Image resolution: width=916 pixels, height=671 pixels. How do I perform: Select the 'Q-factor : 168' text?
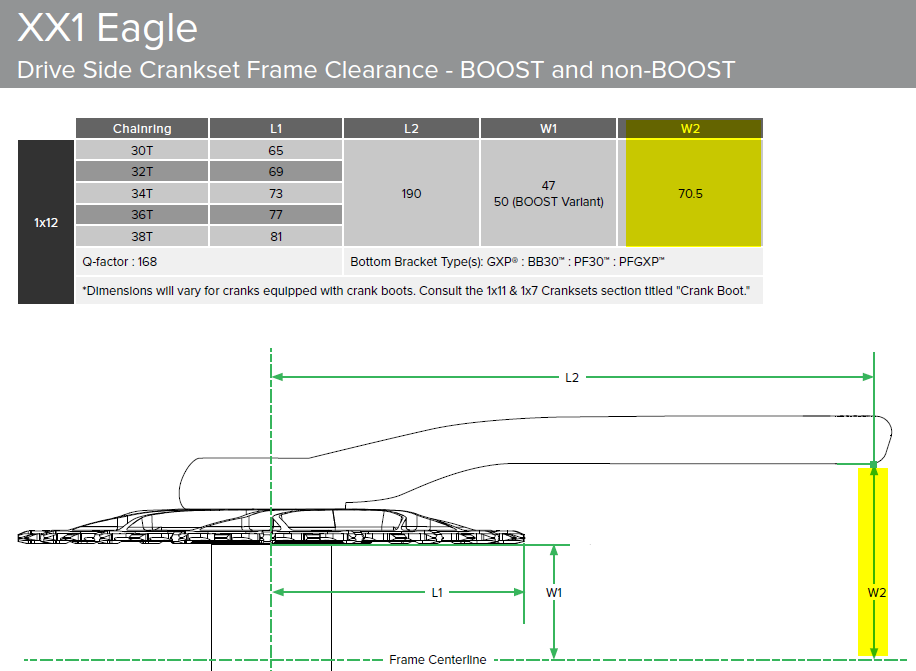click(120, 262)
